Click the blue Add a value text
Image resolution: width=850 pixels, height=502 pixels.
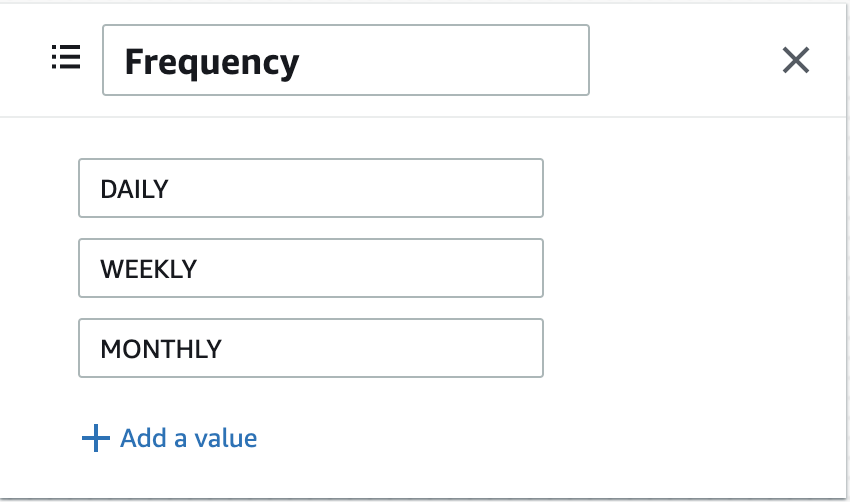pyautogui.click(x=189, y=438)
